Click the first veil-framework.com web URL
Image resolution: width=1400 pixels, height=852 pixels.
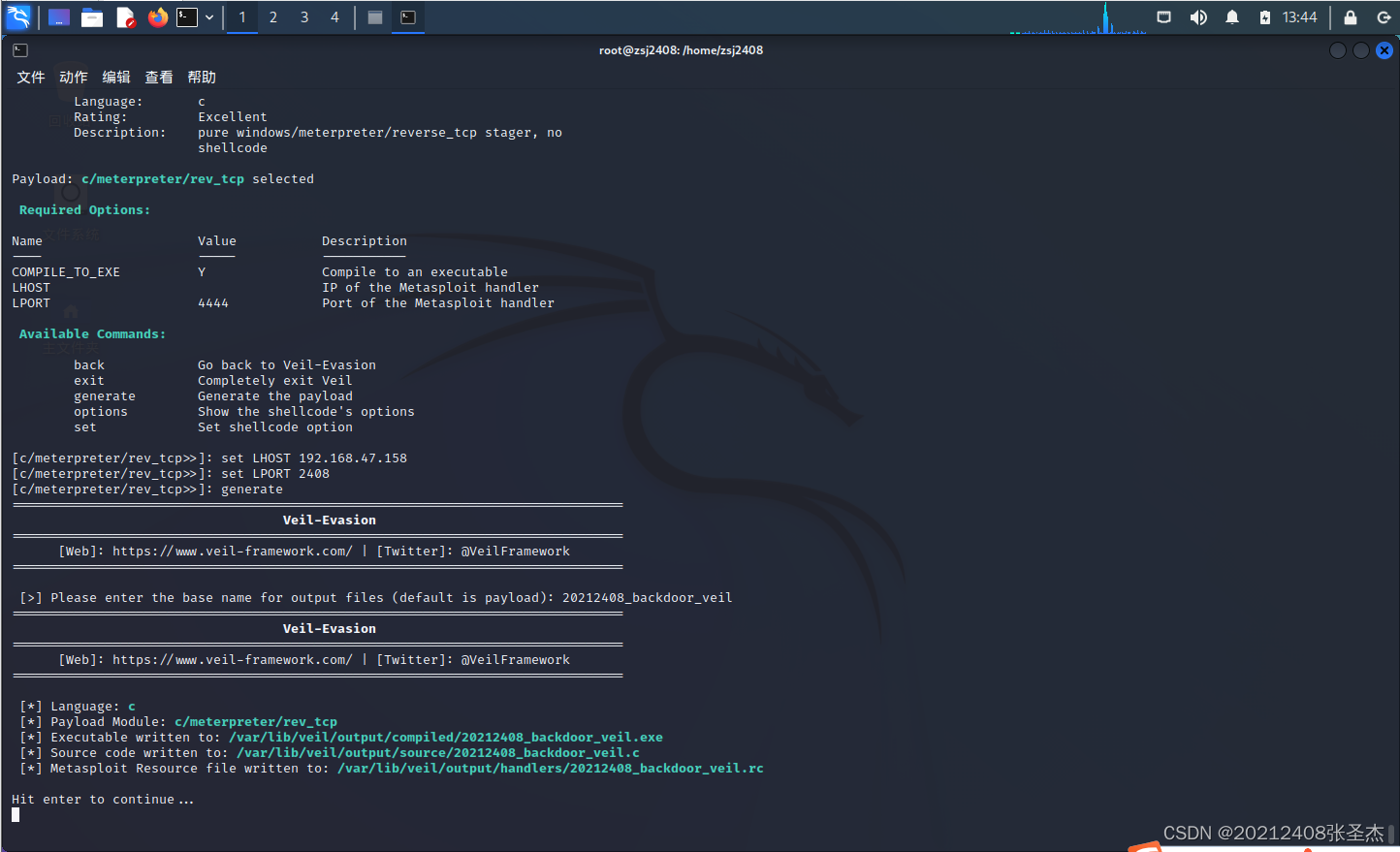click(233, 552)
